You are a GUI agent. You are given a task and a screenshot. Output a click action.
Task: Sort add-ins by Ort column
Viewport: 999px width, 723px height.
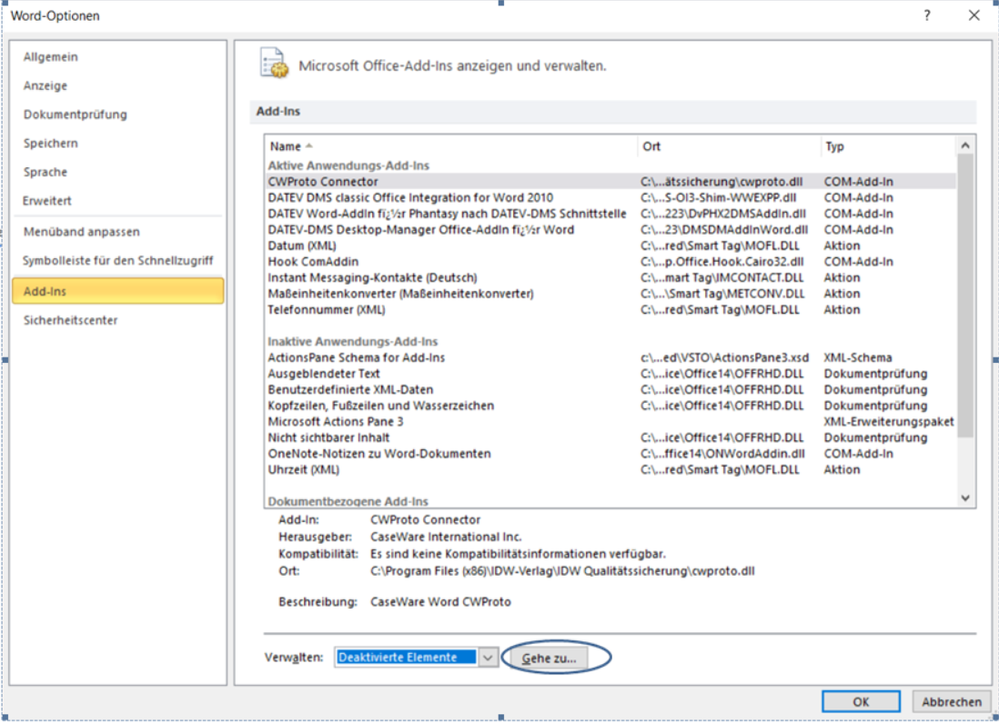pyautogui.click(x=728, y=146)
